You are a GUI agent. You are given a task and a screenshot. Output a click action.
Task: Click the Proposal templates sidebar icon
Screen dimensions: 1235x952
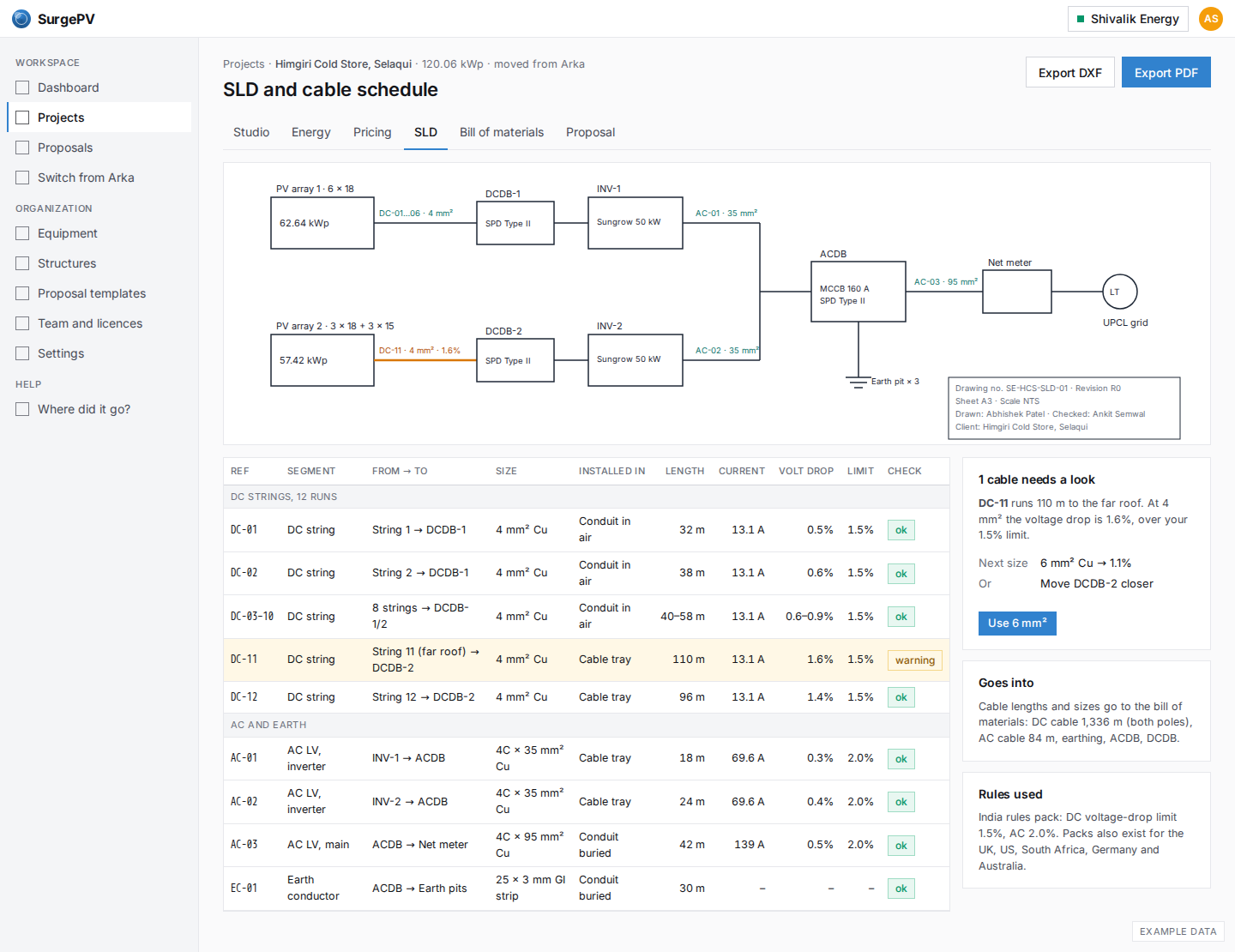(x=22, y=293)
